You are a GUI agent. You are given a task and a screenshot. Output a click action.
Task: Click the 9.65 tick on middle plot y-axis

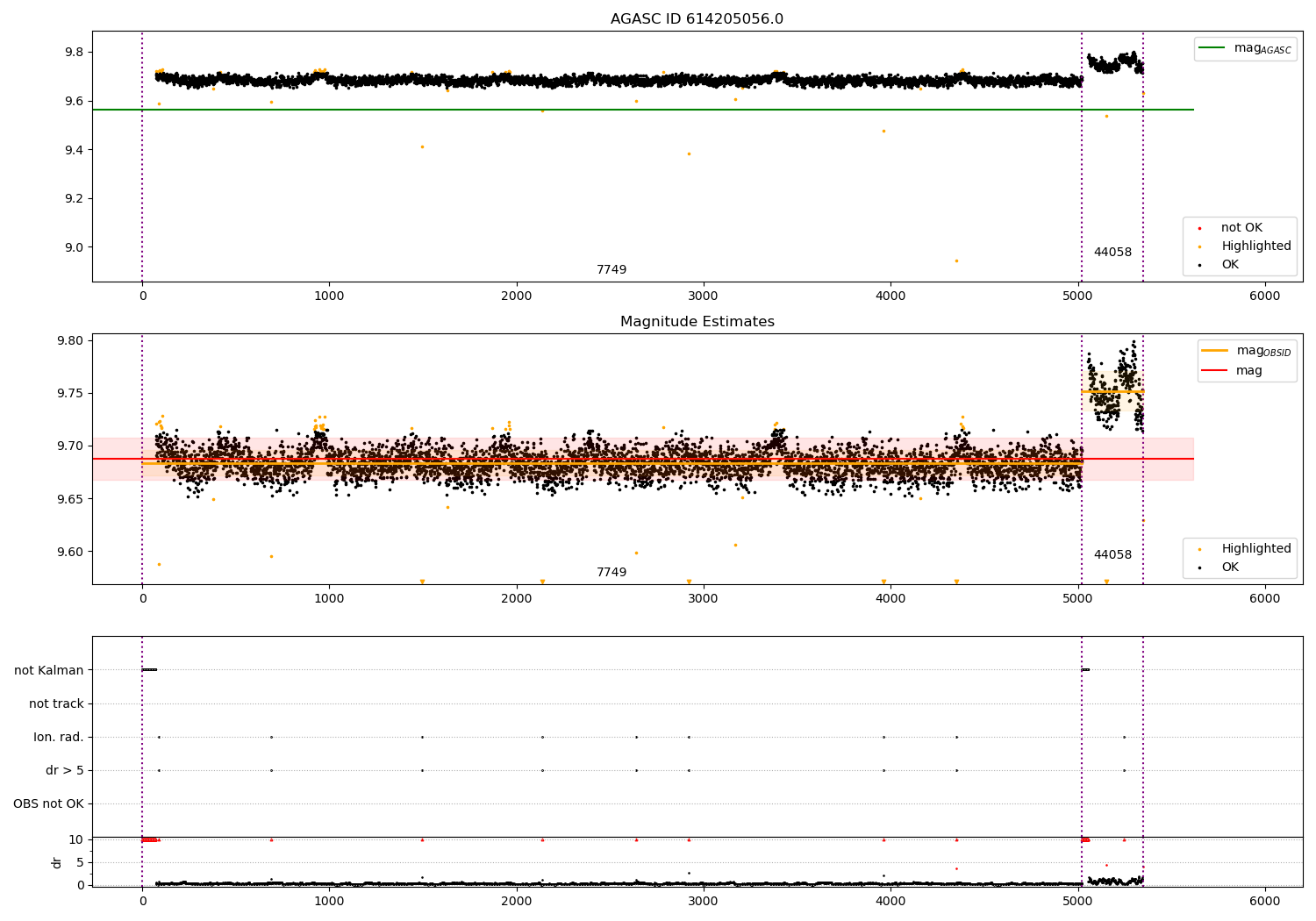tap(70, 499)
